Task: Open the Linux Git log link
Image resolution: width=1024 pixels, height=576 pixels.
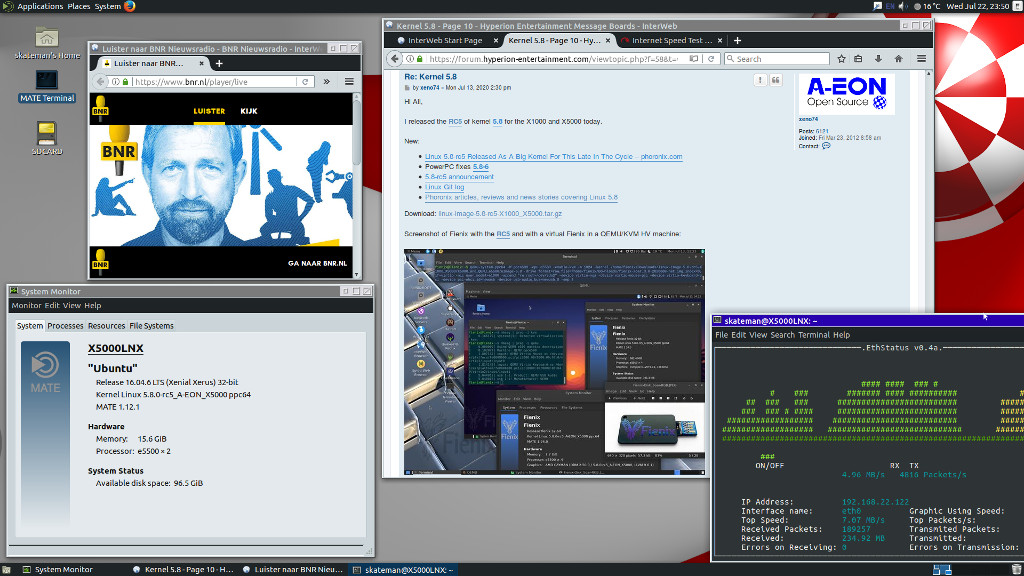Action: pyautogui.click(x=445, y=187)
